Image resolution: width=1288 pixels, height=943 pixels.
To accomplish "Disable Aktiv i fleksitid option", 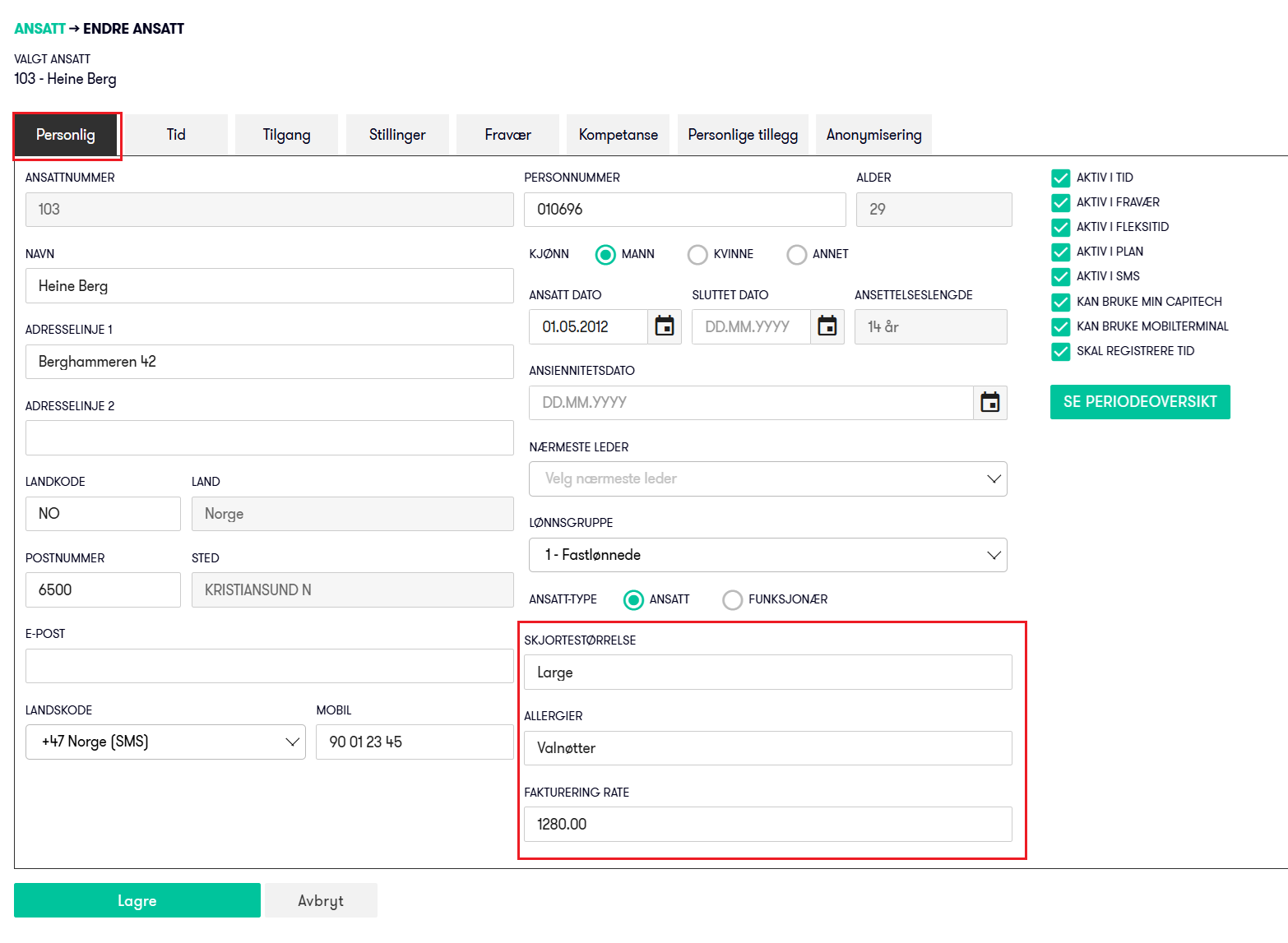I will click(1061, 227).
